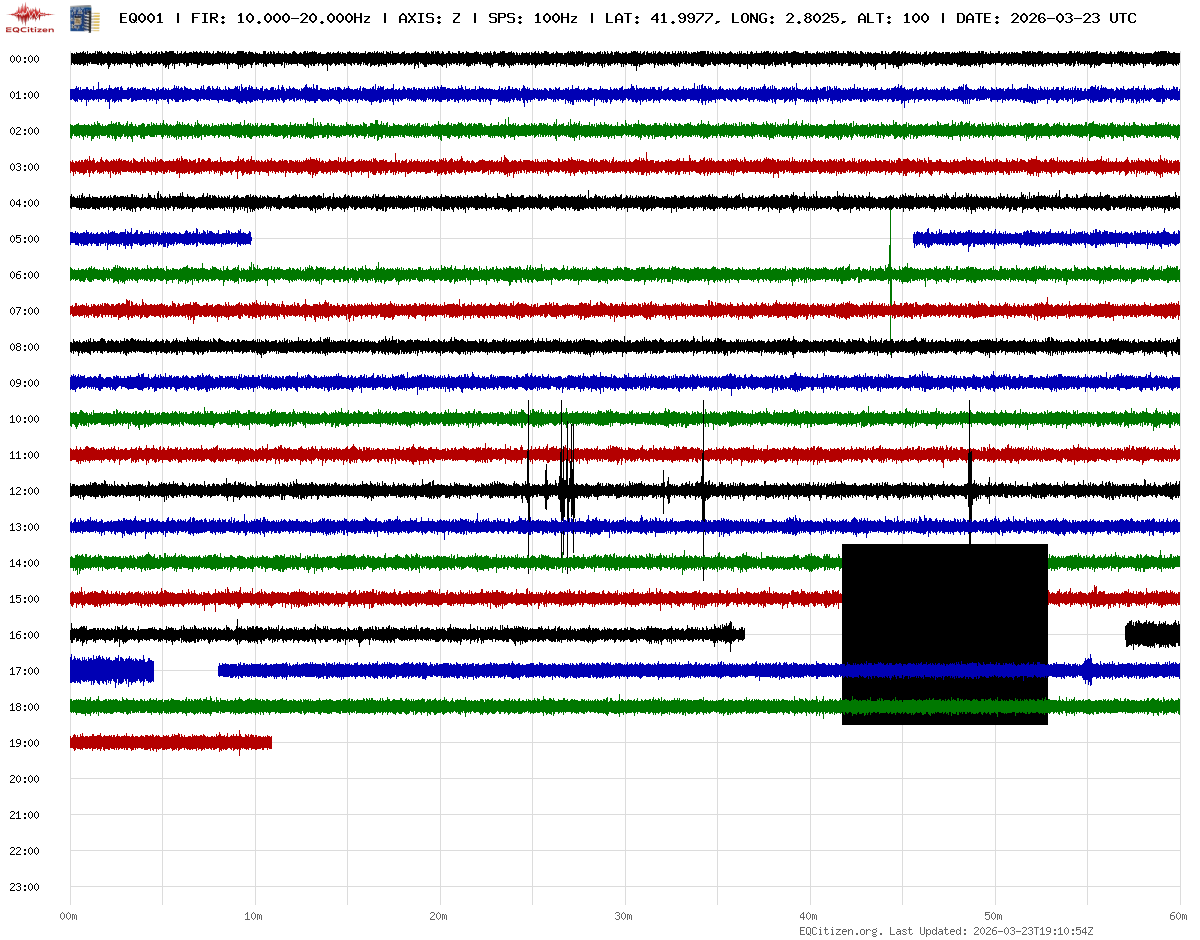Viewport: 1200px width, 940px height.
Task: Click the EQCitizen waveform logo
Action: pyautogui.click(x=30, y=17)
